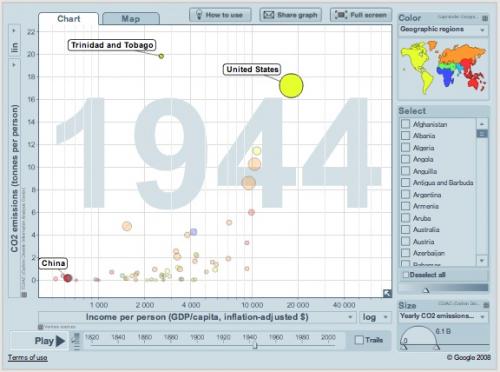Click the yellow United States bubble
500x372 pixels.
tap(291, 86)
